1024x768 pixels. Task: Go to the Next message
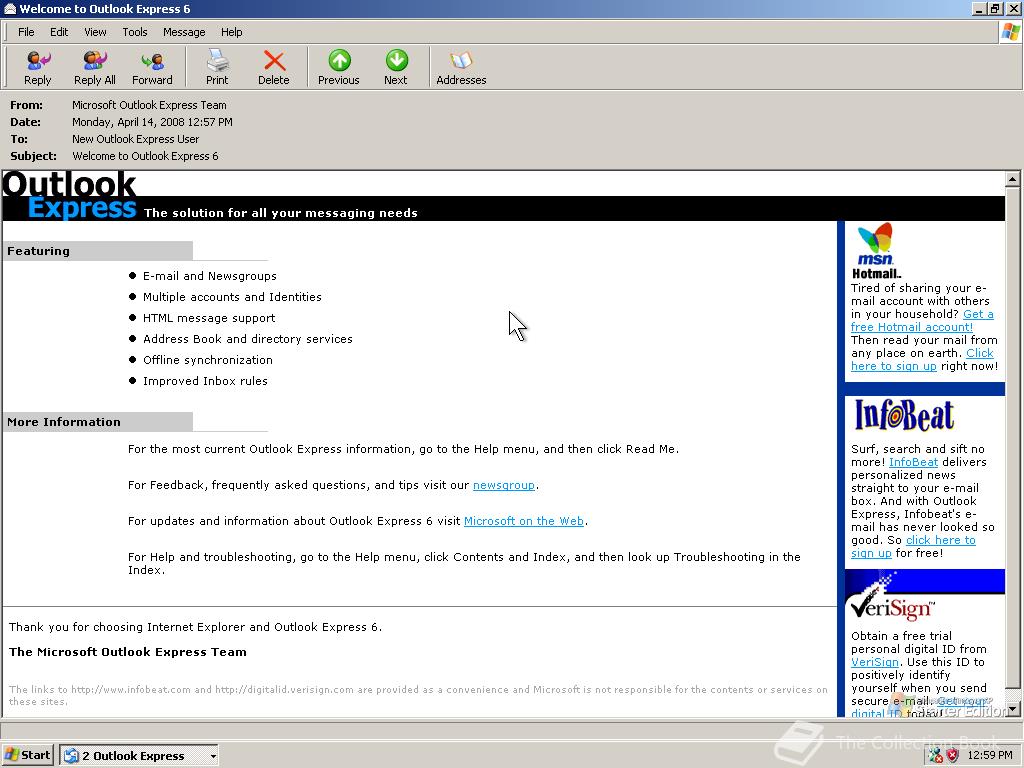click(x=396, y=67)
